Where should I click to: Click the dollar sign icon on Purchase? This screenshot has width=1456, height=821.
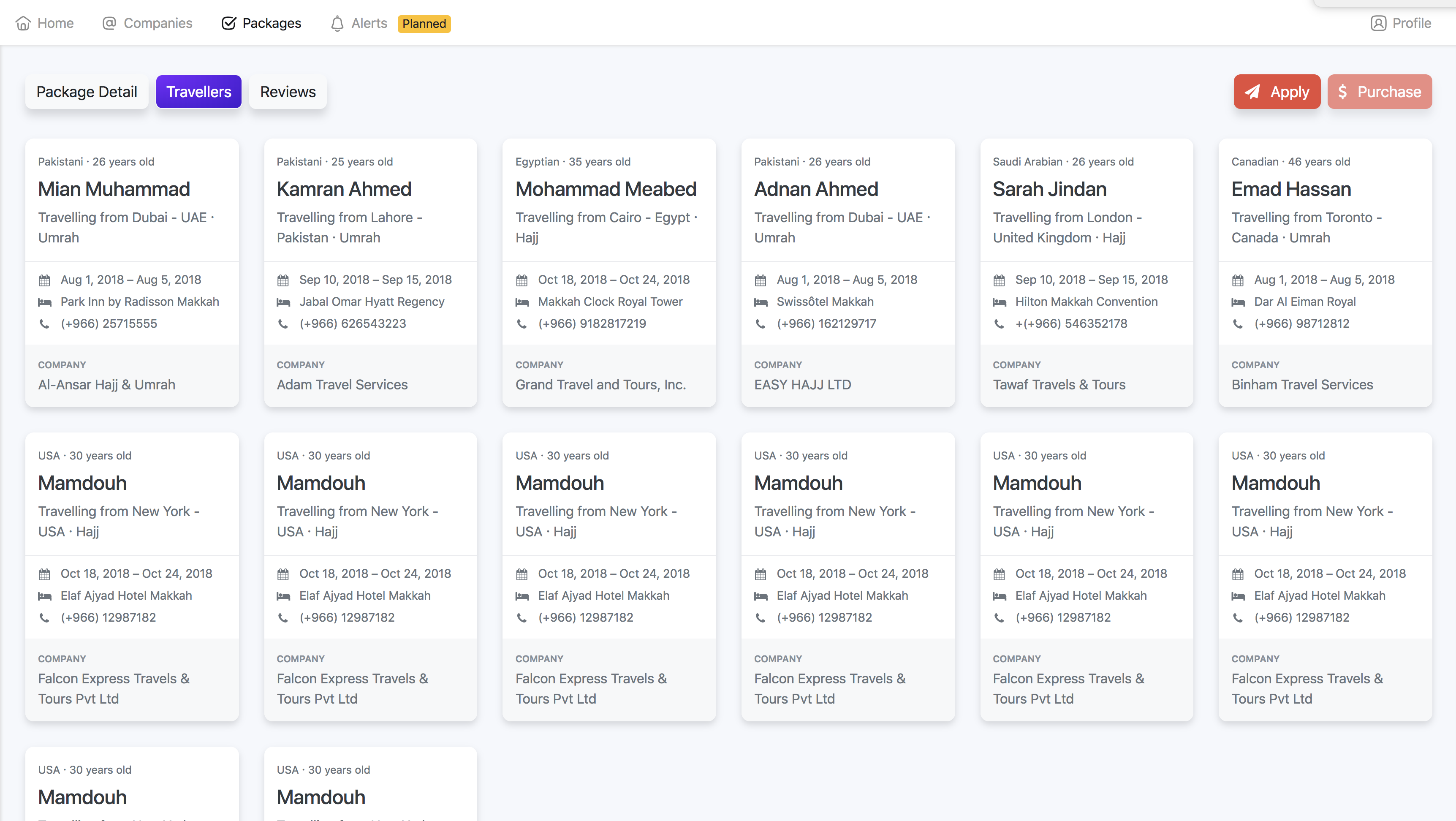1342,92
